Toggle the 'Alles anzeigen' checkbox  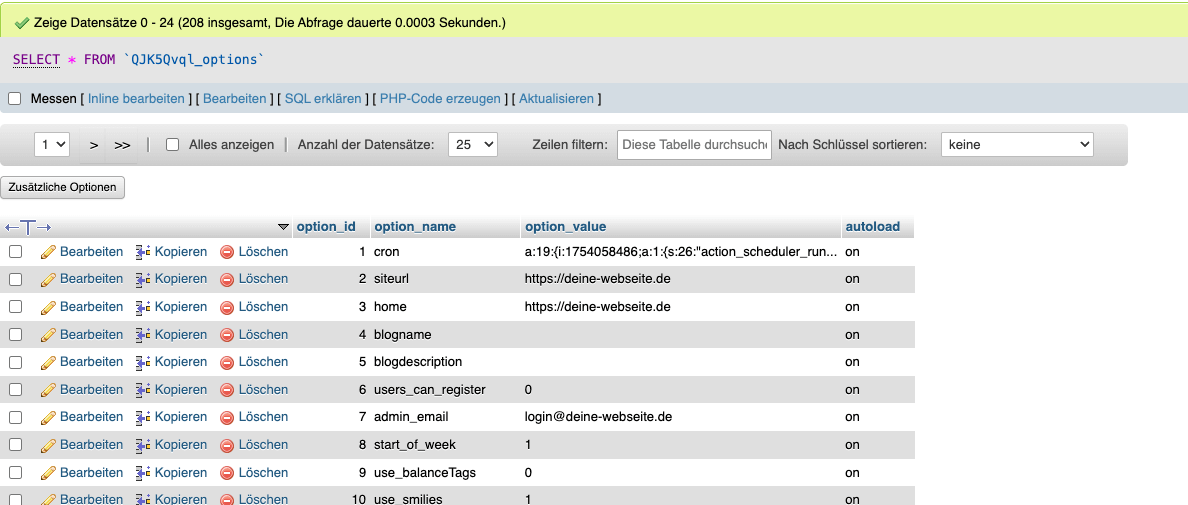(172, 145)
